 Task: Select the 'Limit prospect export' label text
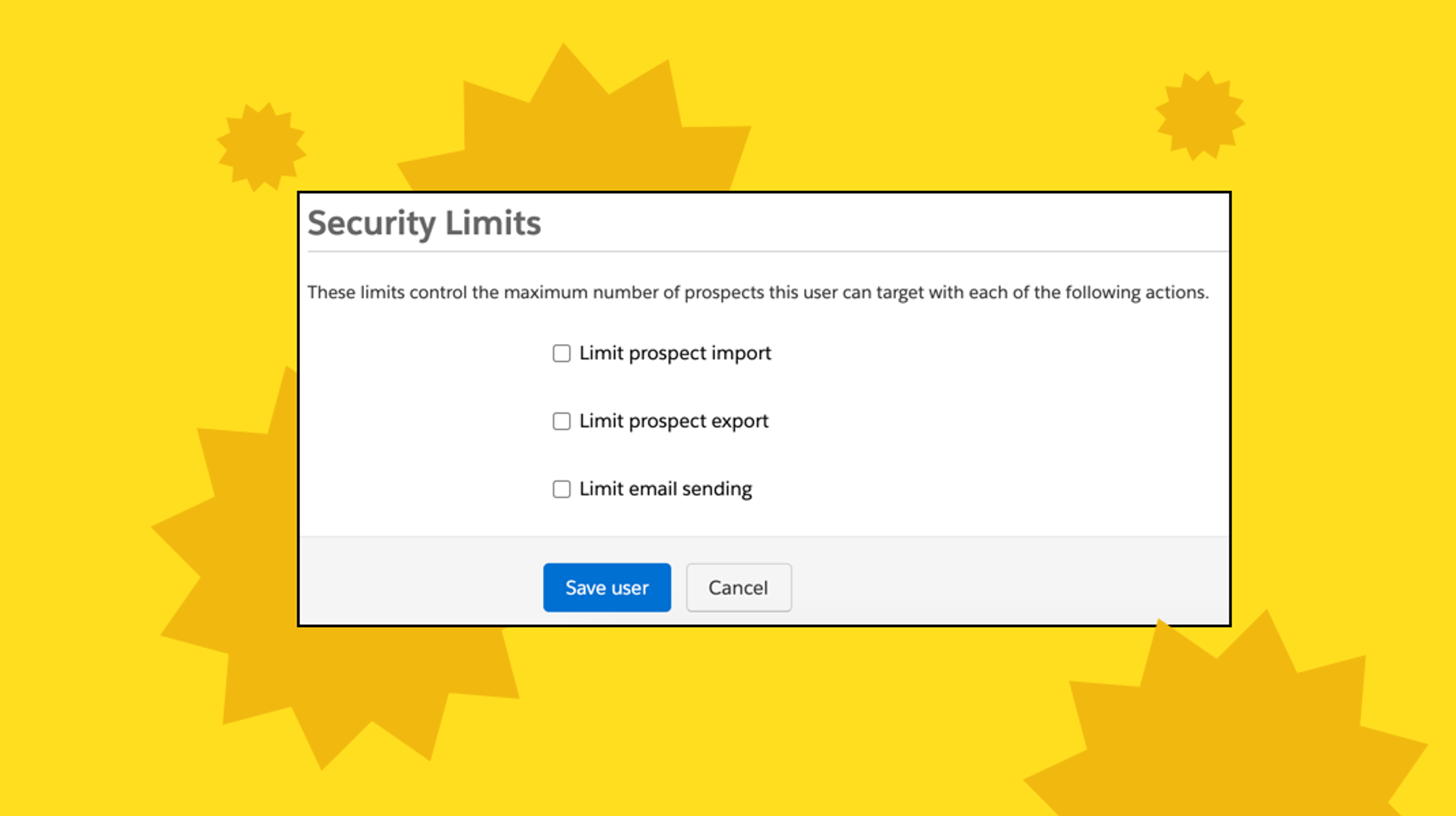[674, 422]
